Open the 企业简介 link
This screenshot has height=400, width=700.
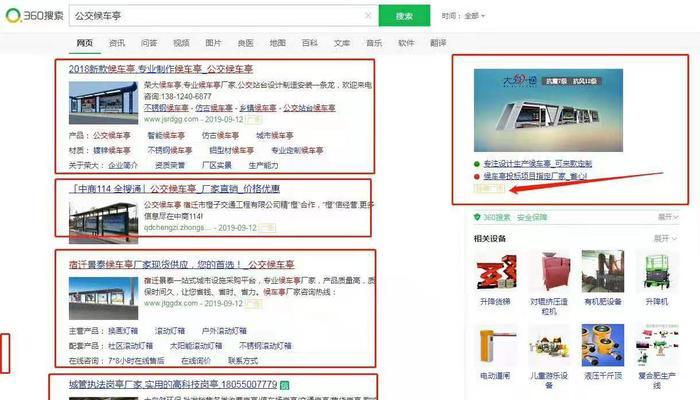tap(123, 165)
